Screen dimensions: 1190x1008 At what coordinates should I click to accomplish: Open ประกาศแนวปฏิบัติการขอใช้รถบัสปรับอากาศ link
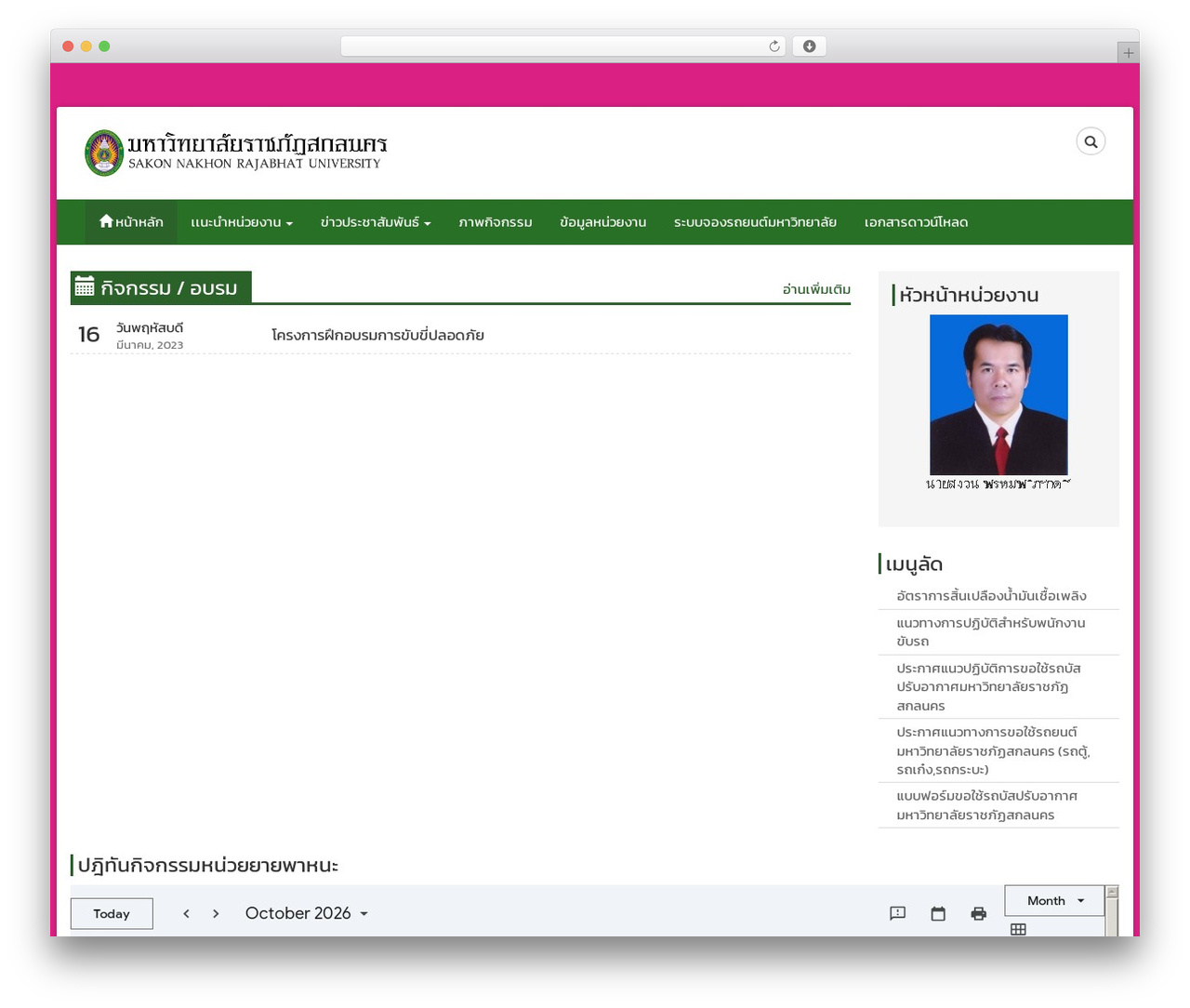tap(989, 687)
